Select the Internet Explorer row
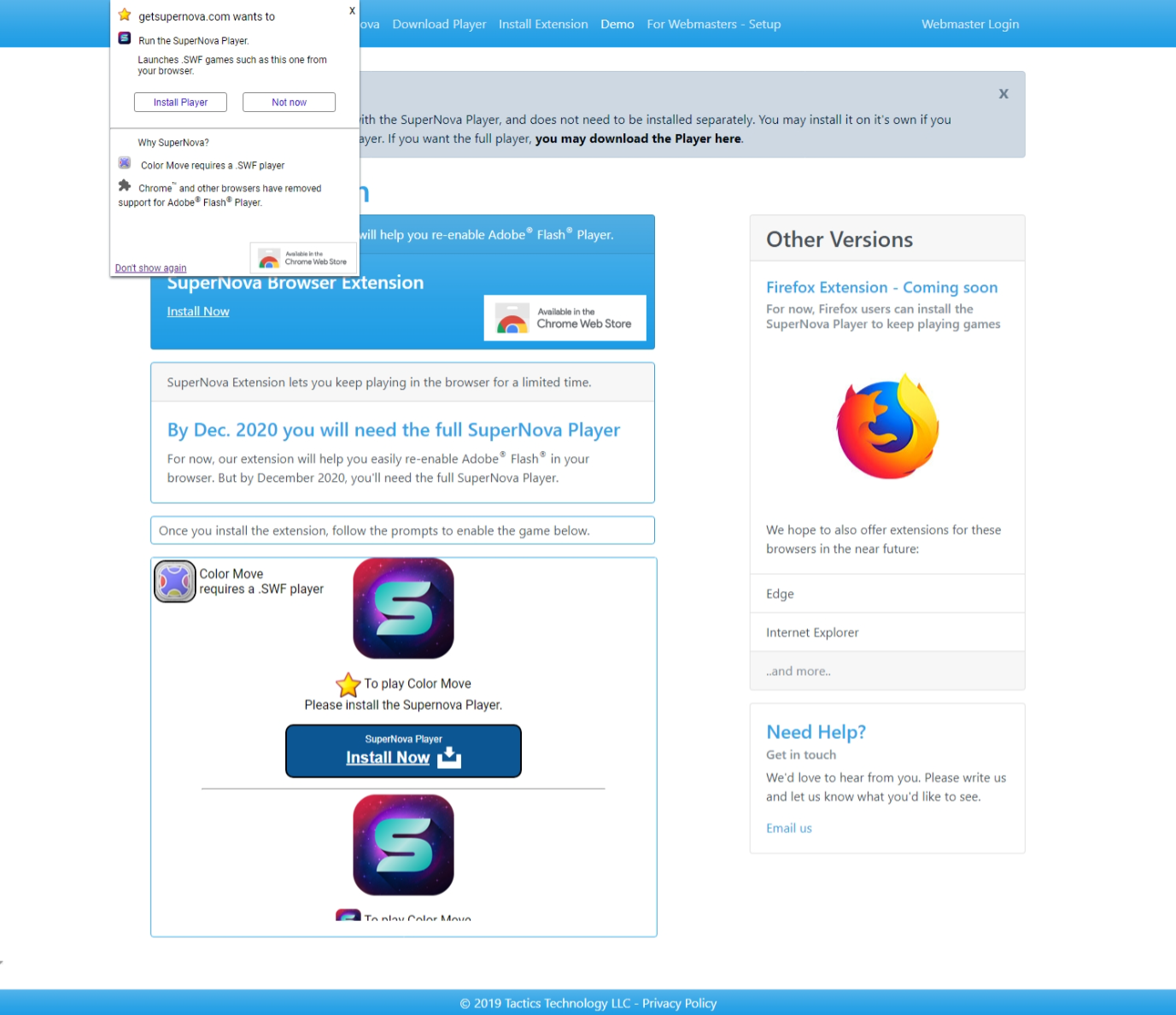This screenshot has width=1176, height=1015. pos(887,632)
